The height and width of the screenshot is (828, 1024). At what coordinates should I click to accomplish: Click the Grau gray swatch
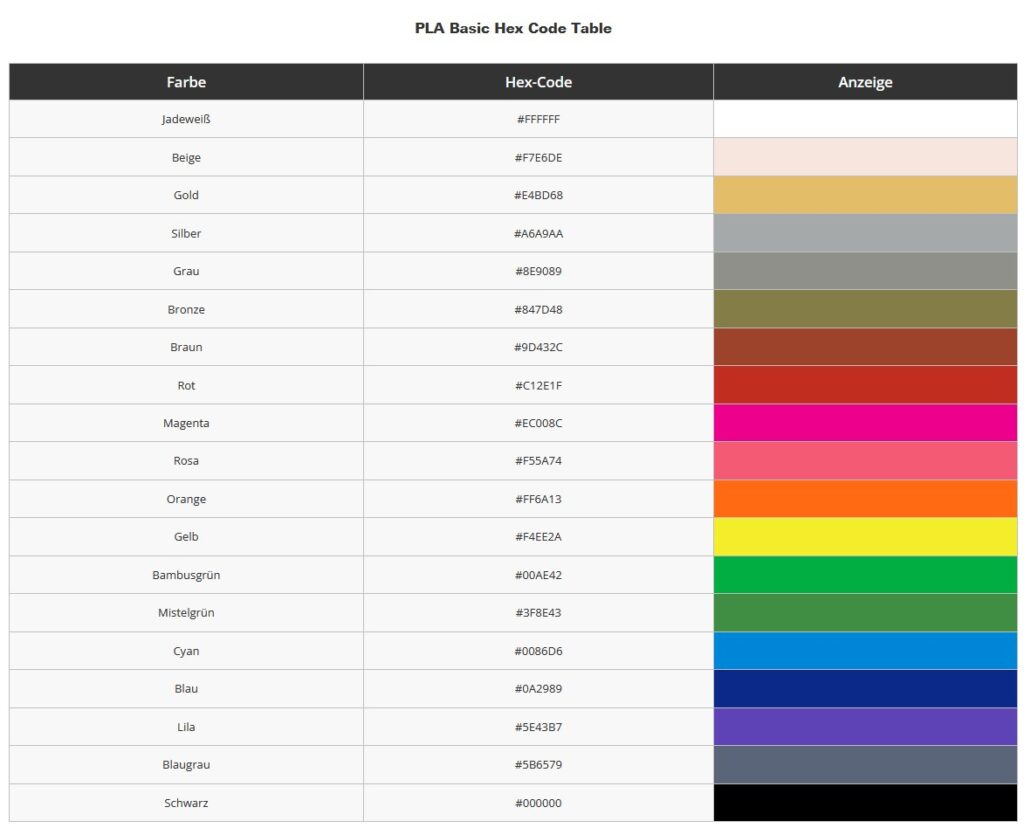pyautogui.click(x=865, y=271)
